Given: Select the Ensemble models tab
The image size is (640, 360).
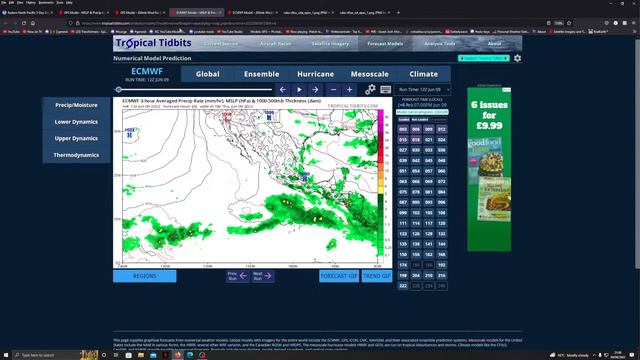Looking at the screenshot, I should pos(262,74).
